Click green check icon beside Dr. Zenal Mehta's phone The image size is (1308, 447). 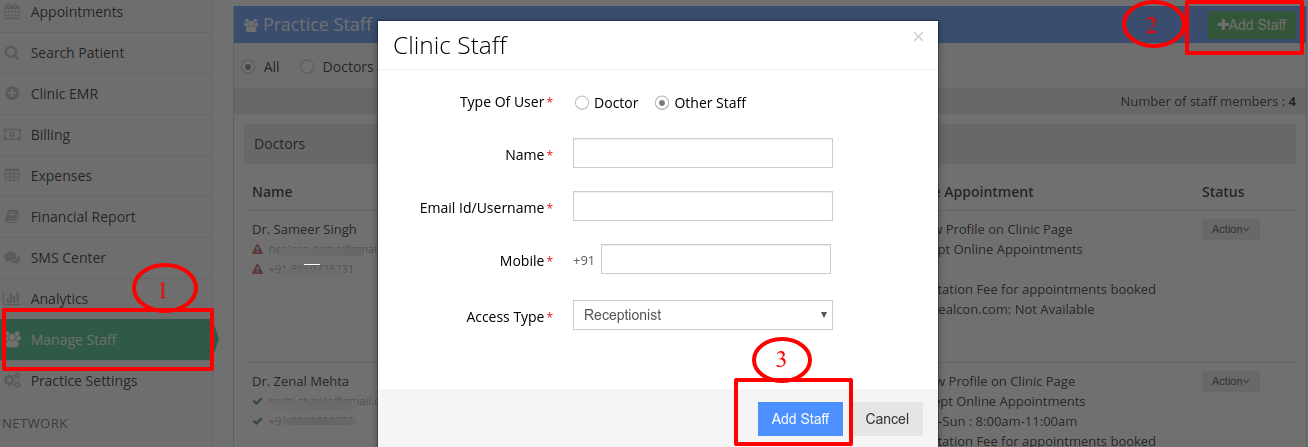(x=258, y=421)
